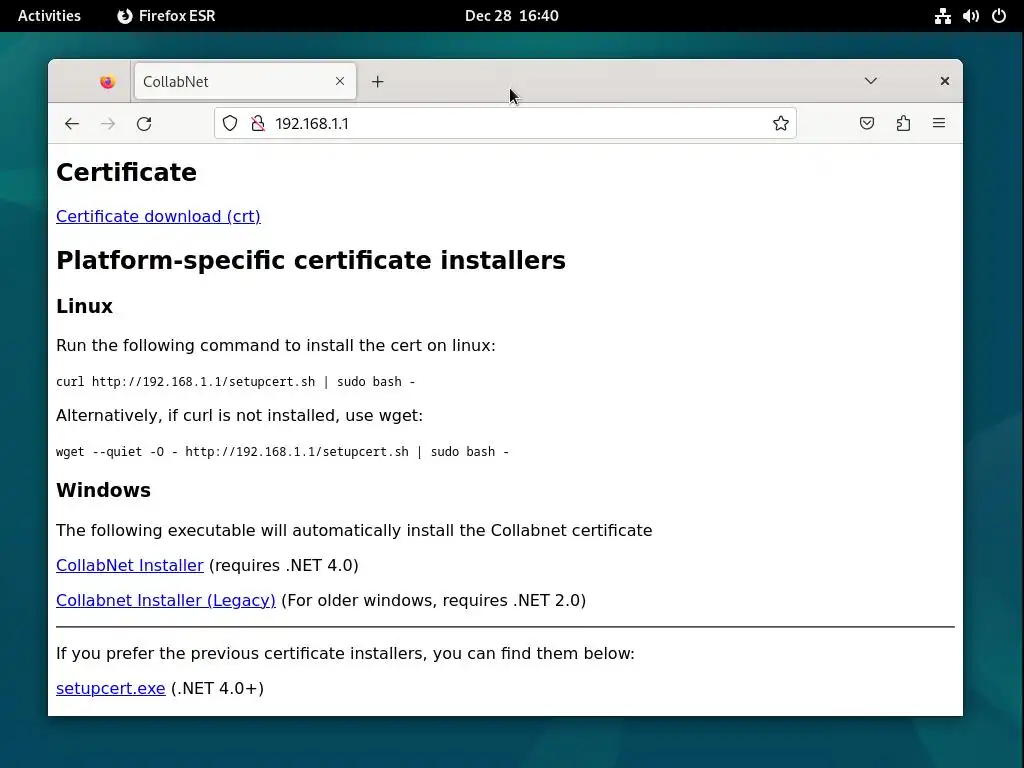Expand the list all tabs chevron
The height and width of the screenshot is (768, 1024).
tap(871, 81)
